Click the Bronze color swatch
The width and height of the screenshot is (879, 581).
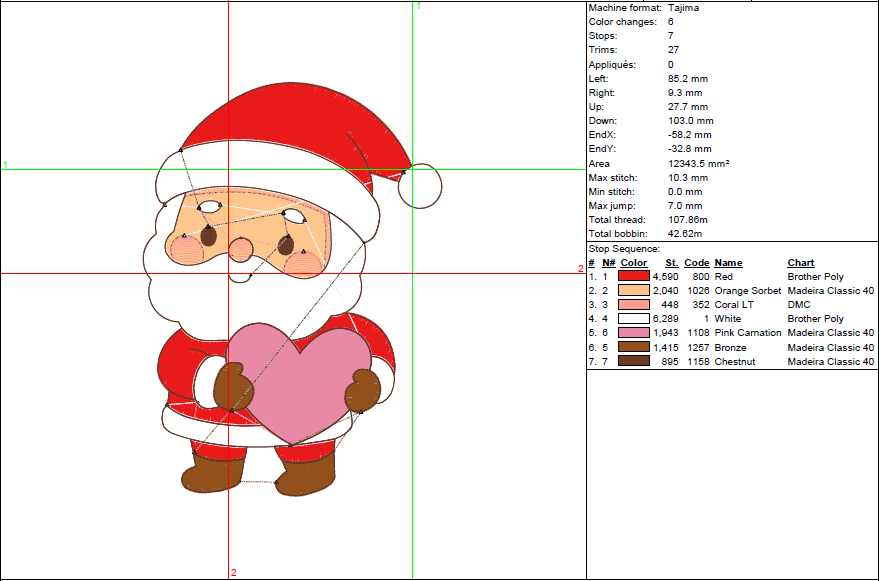[632, 347]
